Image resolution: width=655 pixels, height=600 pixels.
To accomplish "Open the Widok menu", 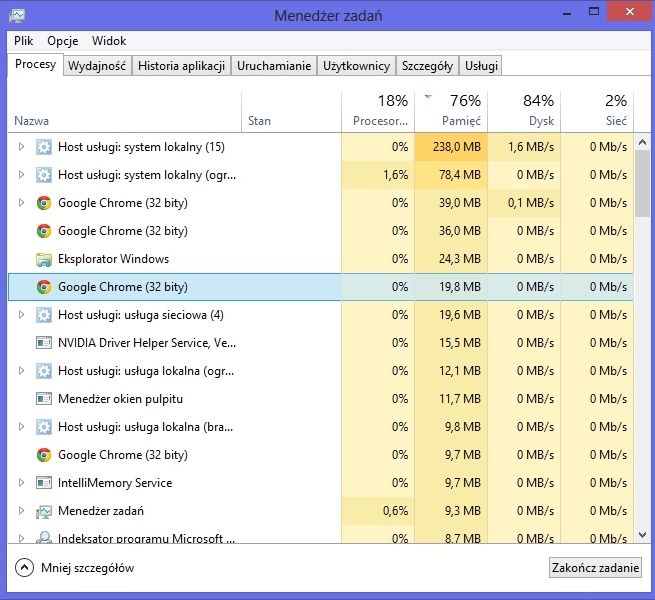I will coord(109,41).
